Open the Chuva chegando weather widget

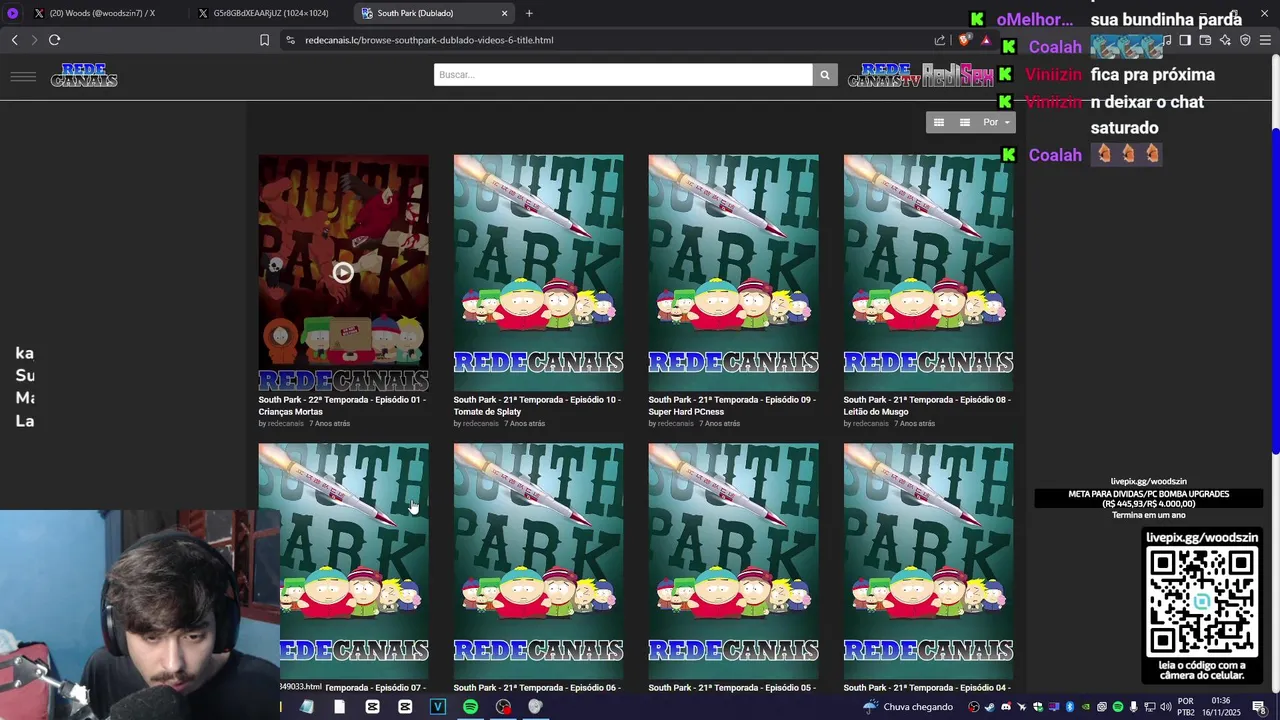(908, 707)
